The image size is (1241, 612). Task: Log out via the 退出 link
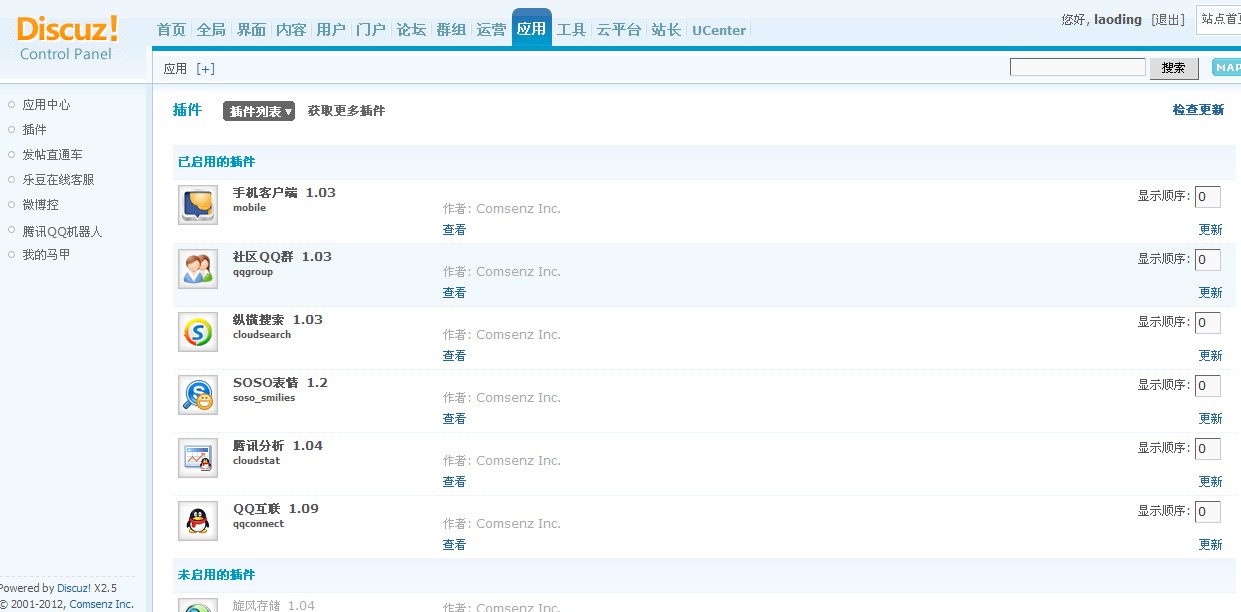(1168, 19)
